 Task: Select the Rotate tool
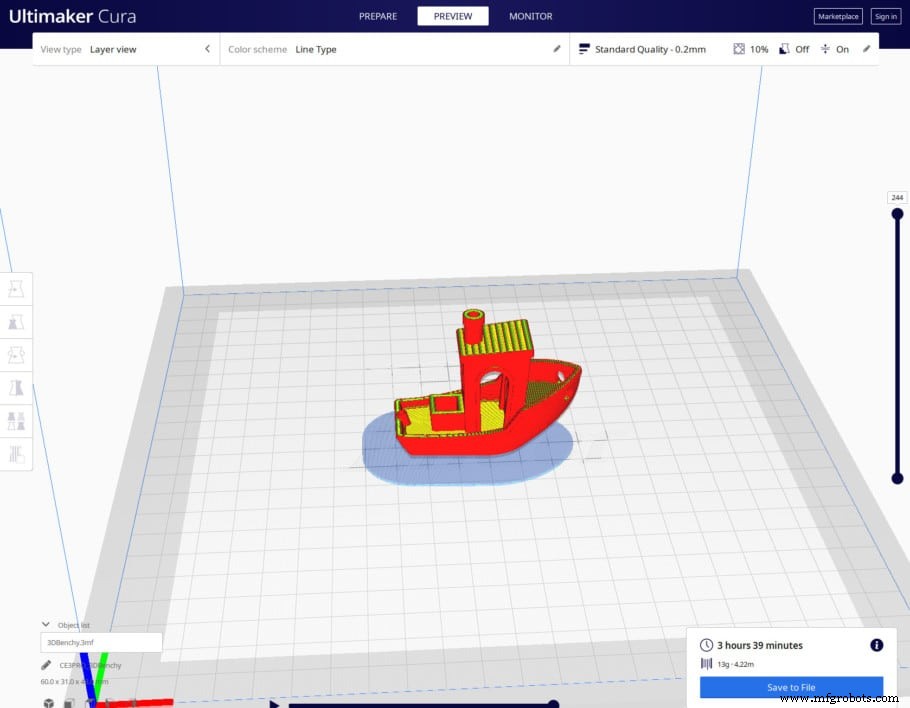pyautogui.click(x=16, y=355)
